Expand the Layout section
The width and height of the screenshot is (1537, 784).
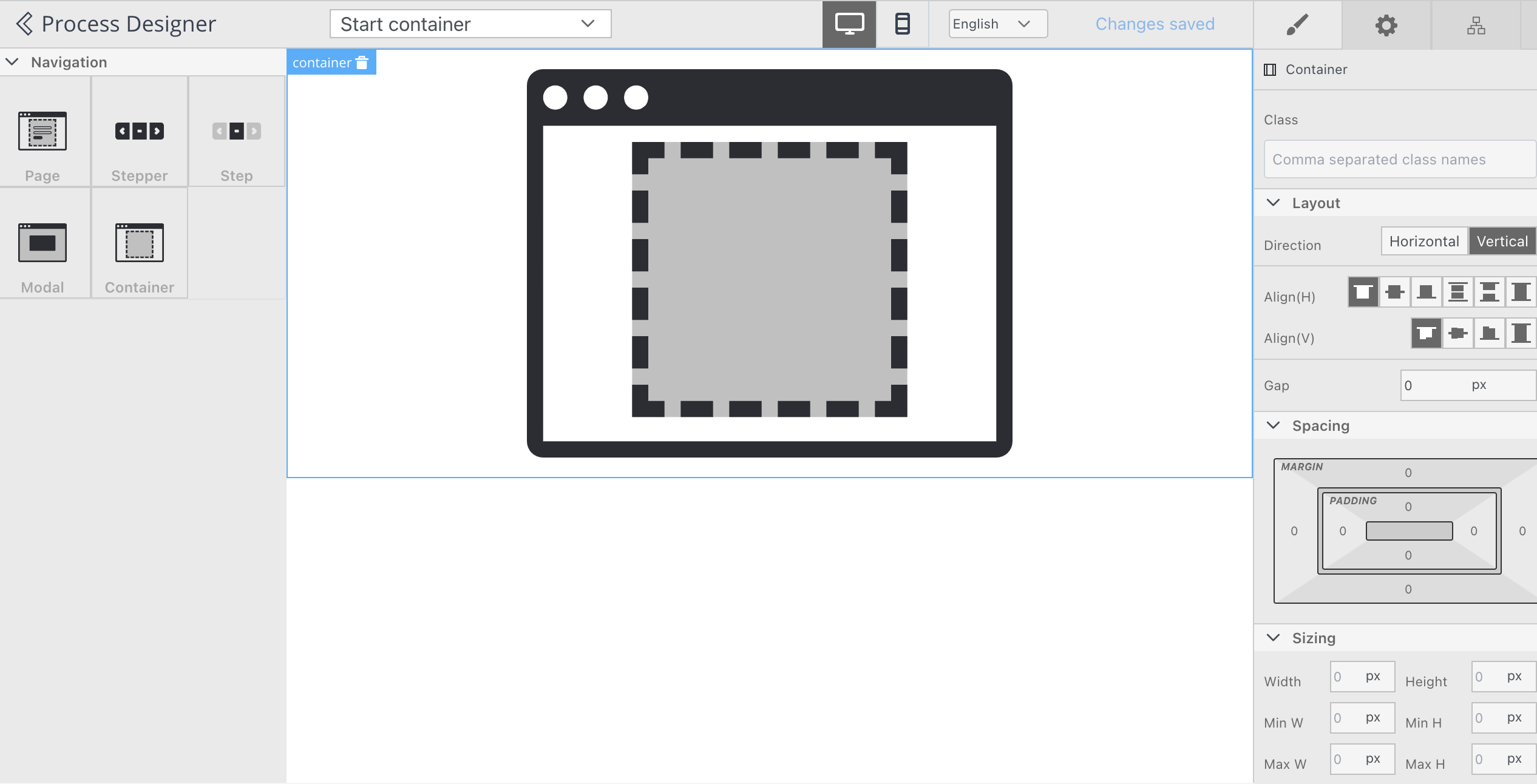tap(1274, 203)
